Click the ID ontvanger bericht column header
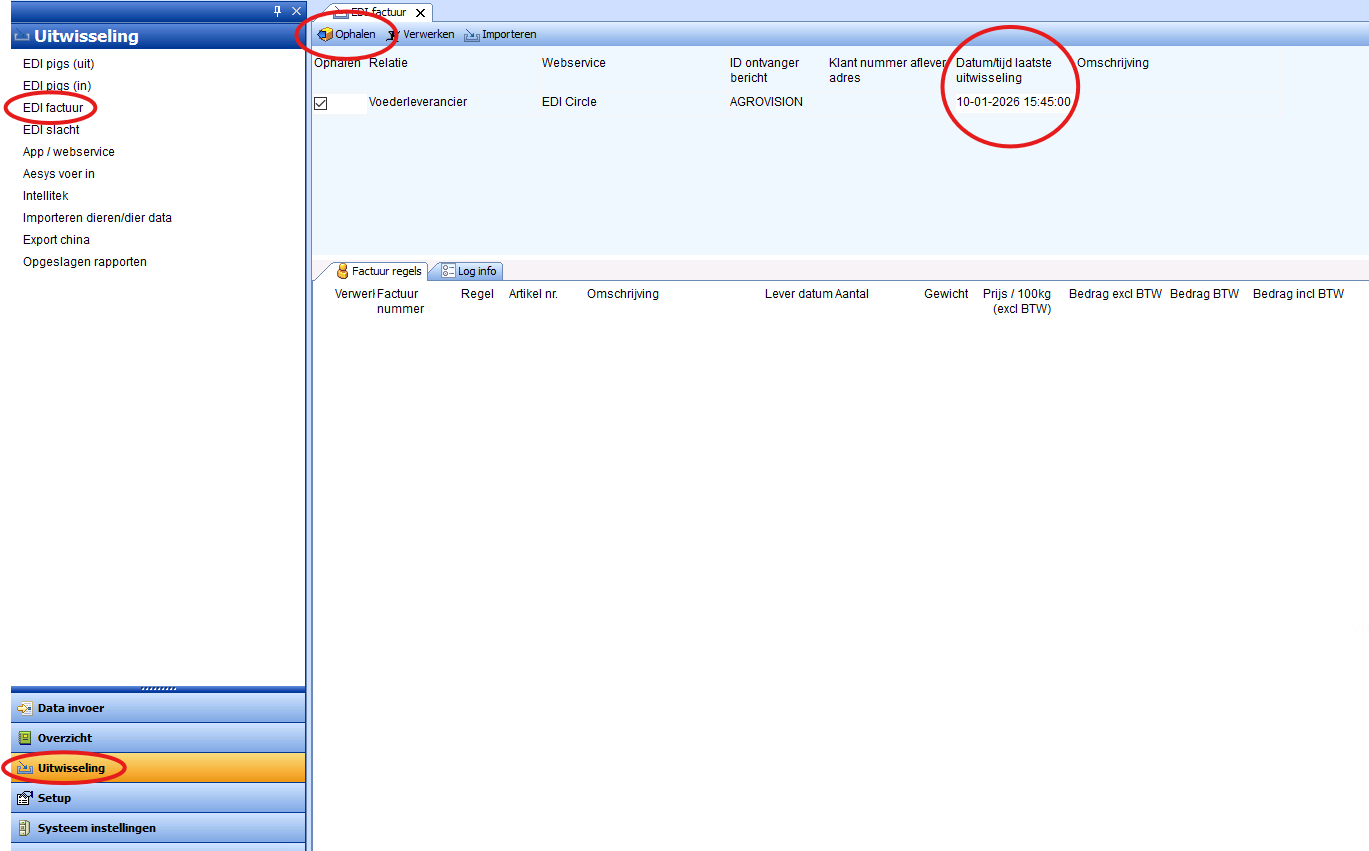The image size is (1369, 851). pyautogui.click(x=765, y=70)
